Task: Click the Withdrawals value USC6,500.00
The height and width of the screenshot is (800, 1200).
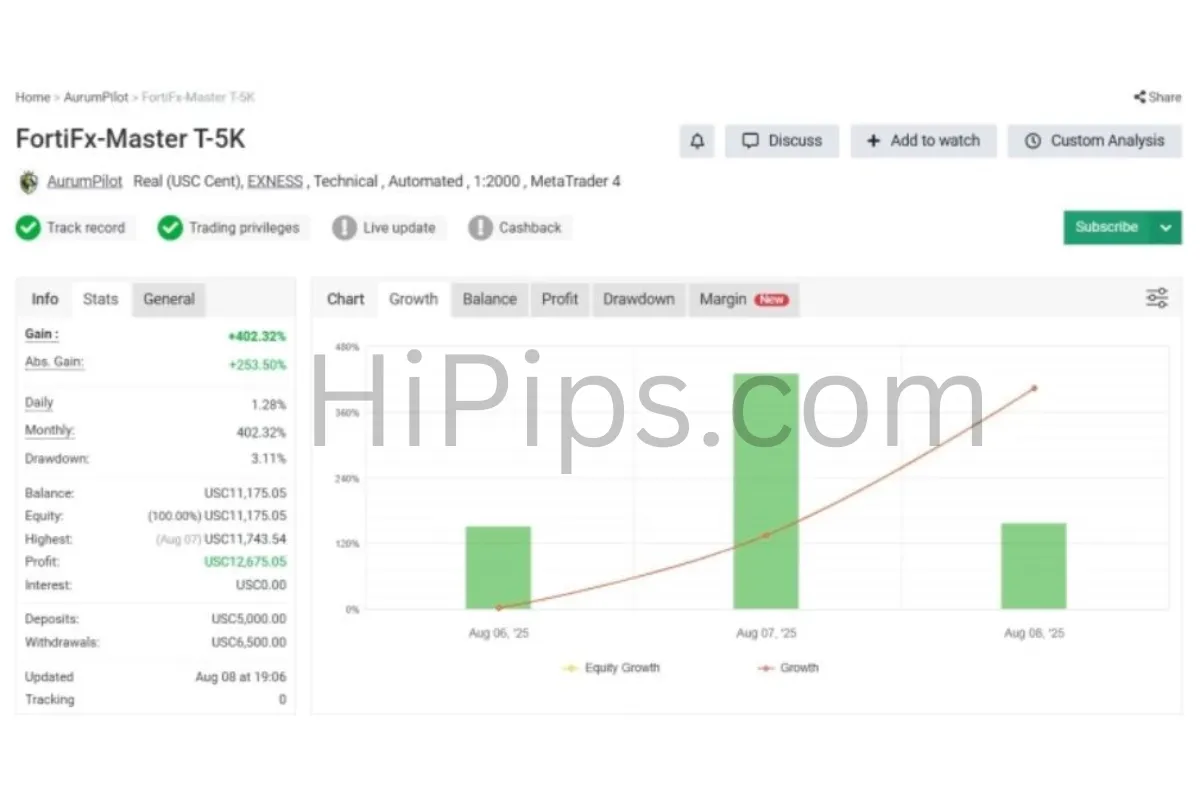Action: click(249, 643)
